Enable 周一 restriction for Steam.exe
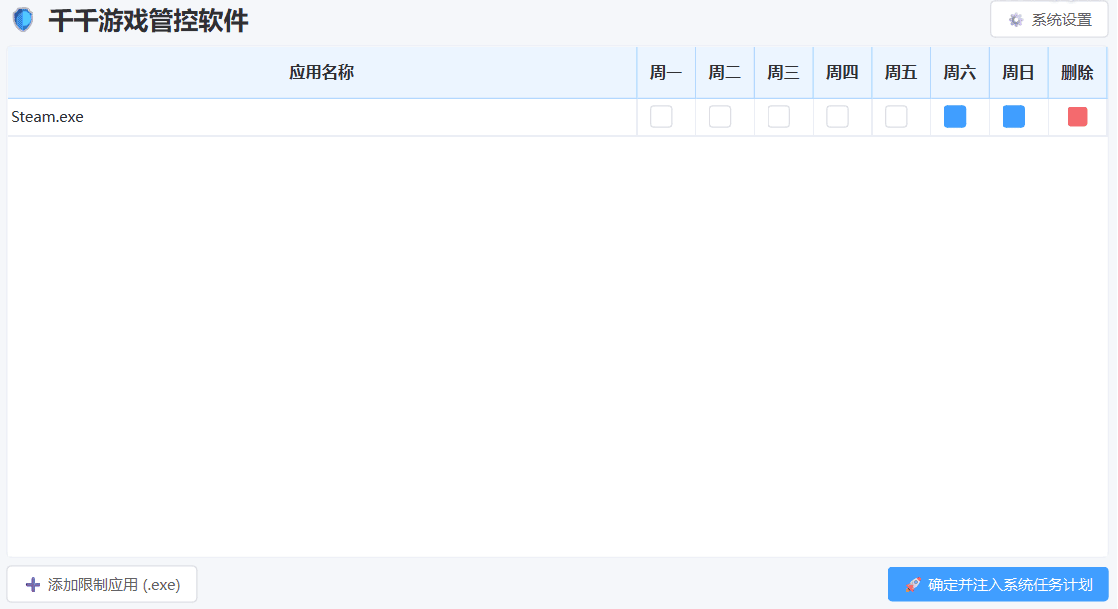Image resolution: width=1118 pixels, height=609 pixels. [x=661, y=117]
